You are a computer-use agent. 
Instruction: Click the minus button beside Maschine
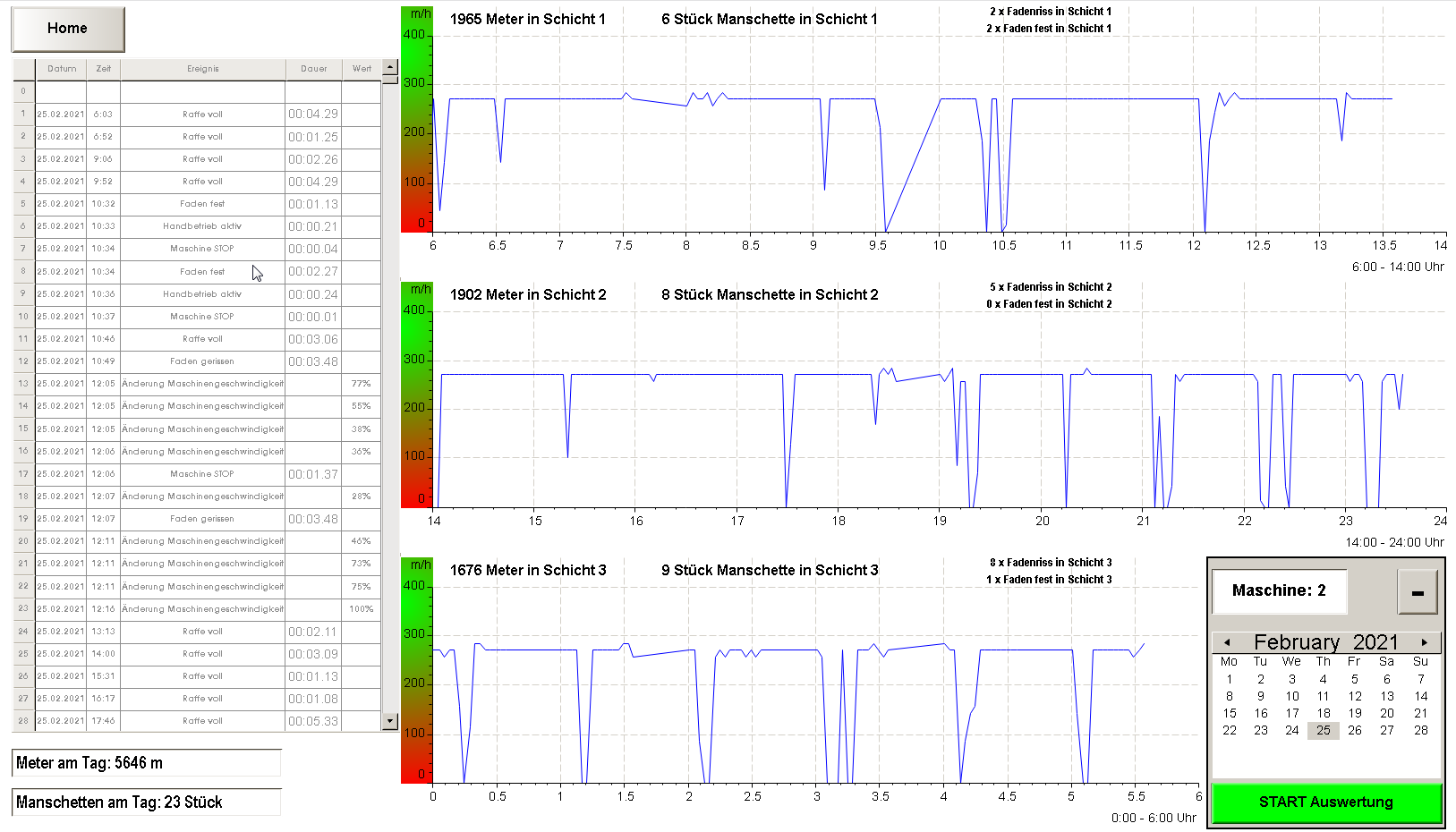coord(1417,591)
